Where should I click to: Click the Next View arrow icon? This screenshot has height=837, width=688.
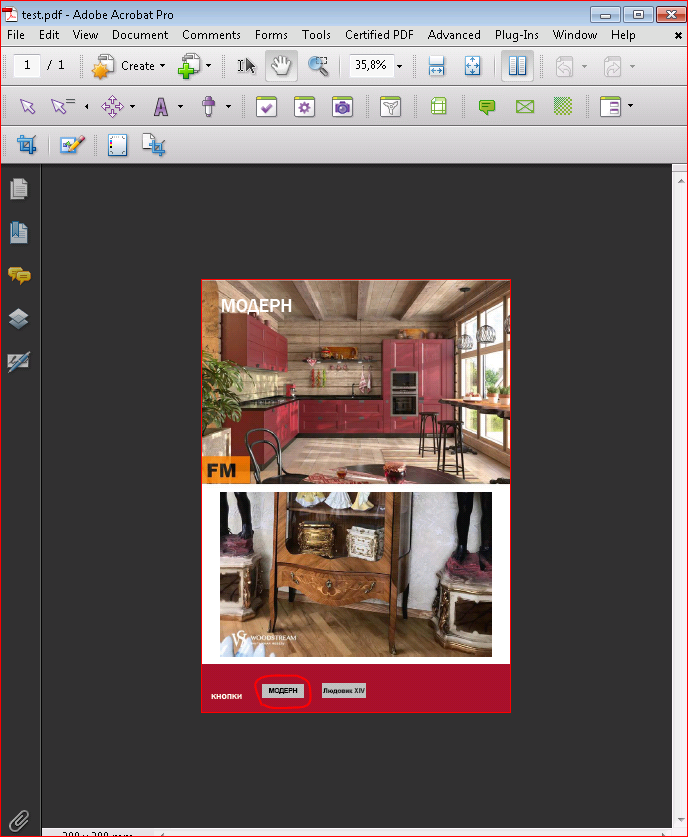[612, 67]
